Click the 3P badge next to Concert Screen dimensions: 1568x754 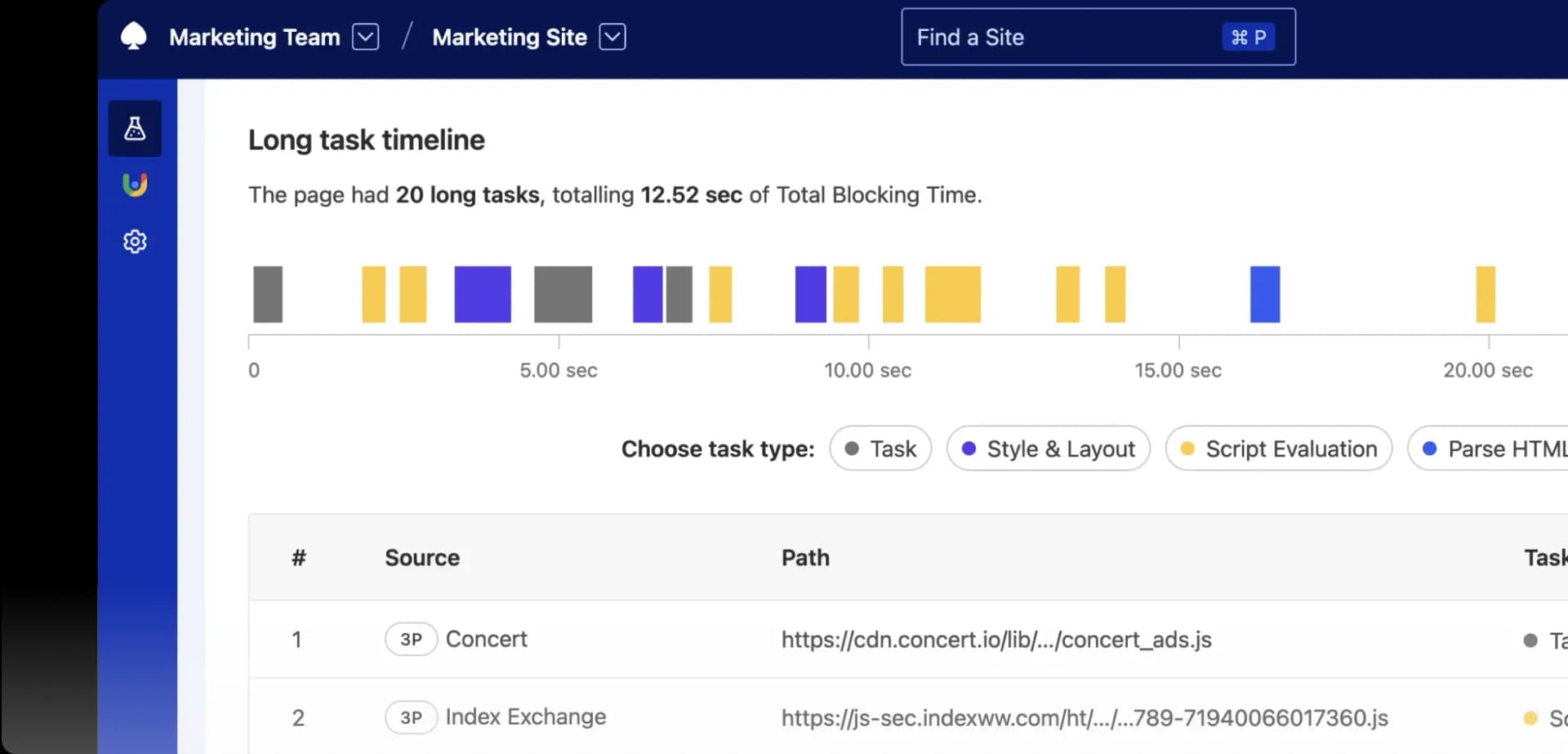point(411,639)
